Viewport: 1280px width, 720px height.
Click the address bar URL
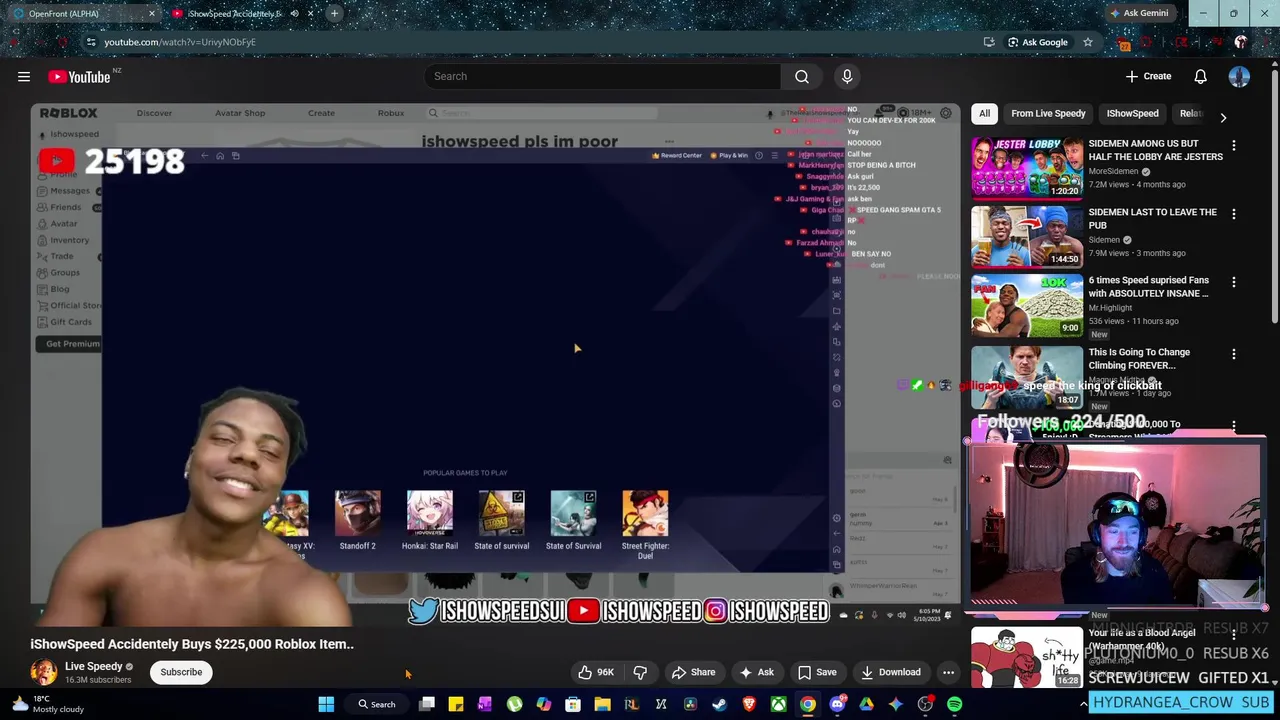point(180,42)
